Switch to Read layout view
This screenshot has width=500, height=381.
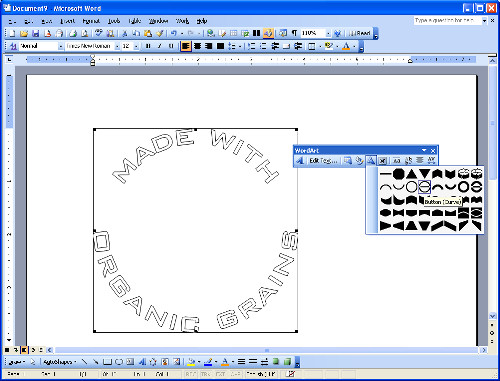coord(359,33)
